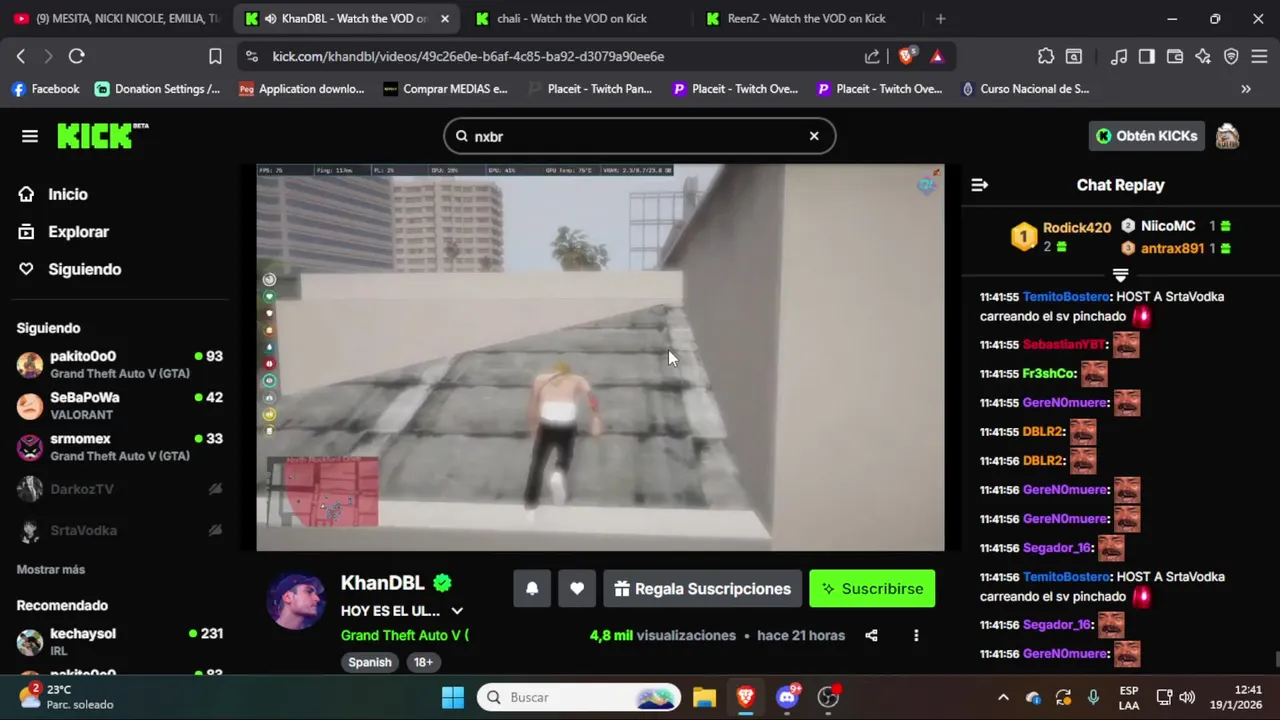Click the green Suscribirse button
Screen dimensions: 1280x720
pos(872,589)
